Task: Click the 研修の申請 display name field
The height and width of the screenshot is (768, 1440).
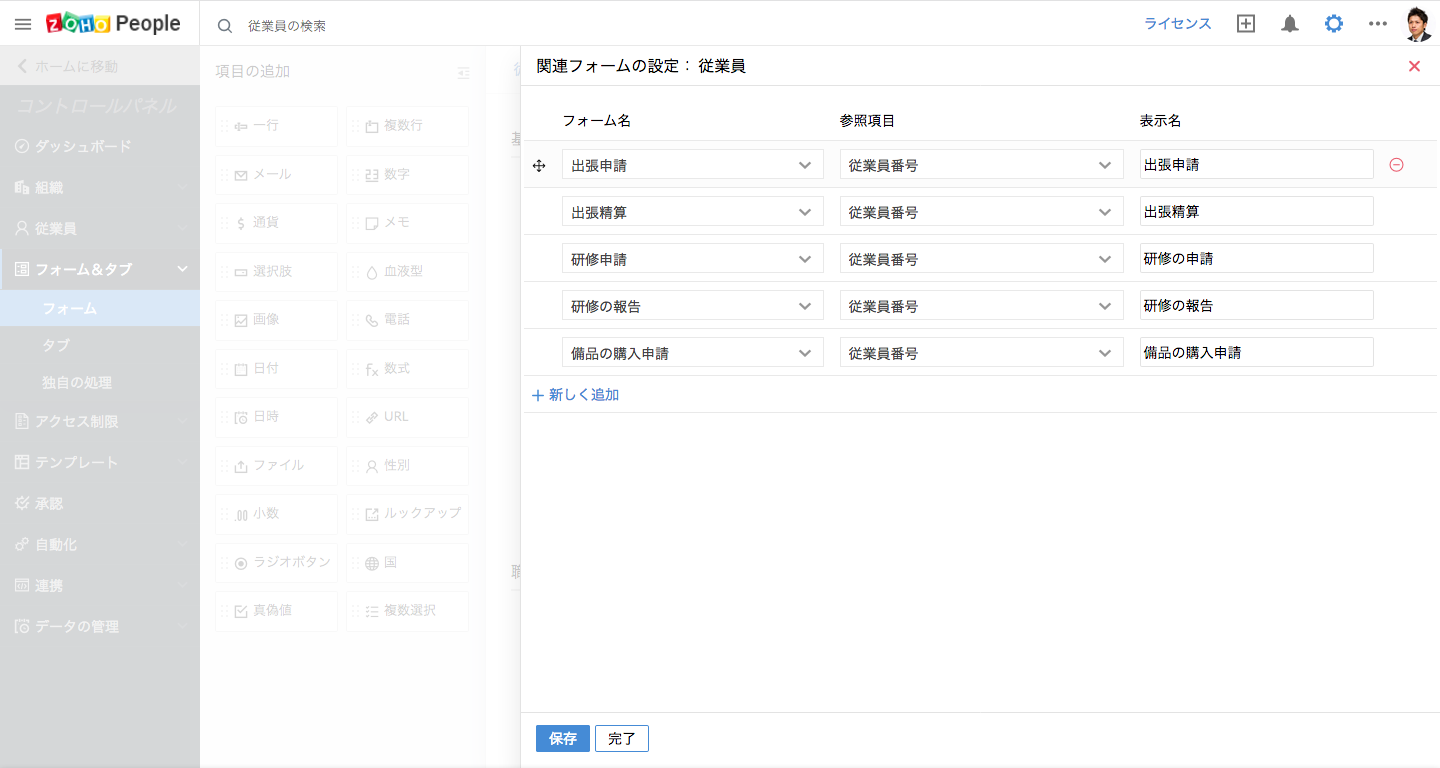Action: click(x=1256, y=259)
